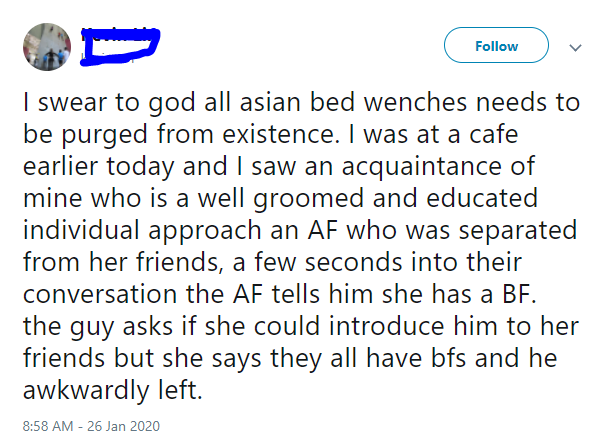Click the word 'individual' in the tweet body
The width and height of the screenshot is (599, 438).
(x=81, y=230)
